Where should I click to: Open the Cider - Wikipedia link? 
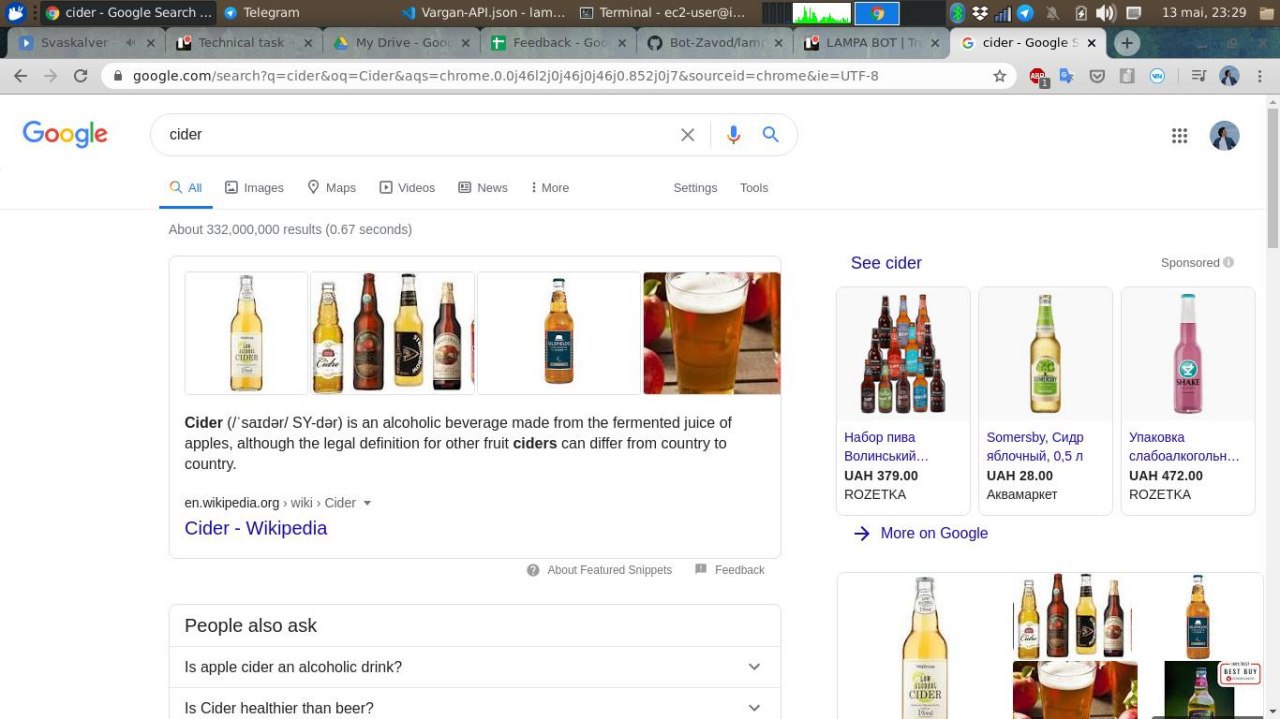click(x=256, y=528)
